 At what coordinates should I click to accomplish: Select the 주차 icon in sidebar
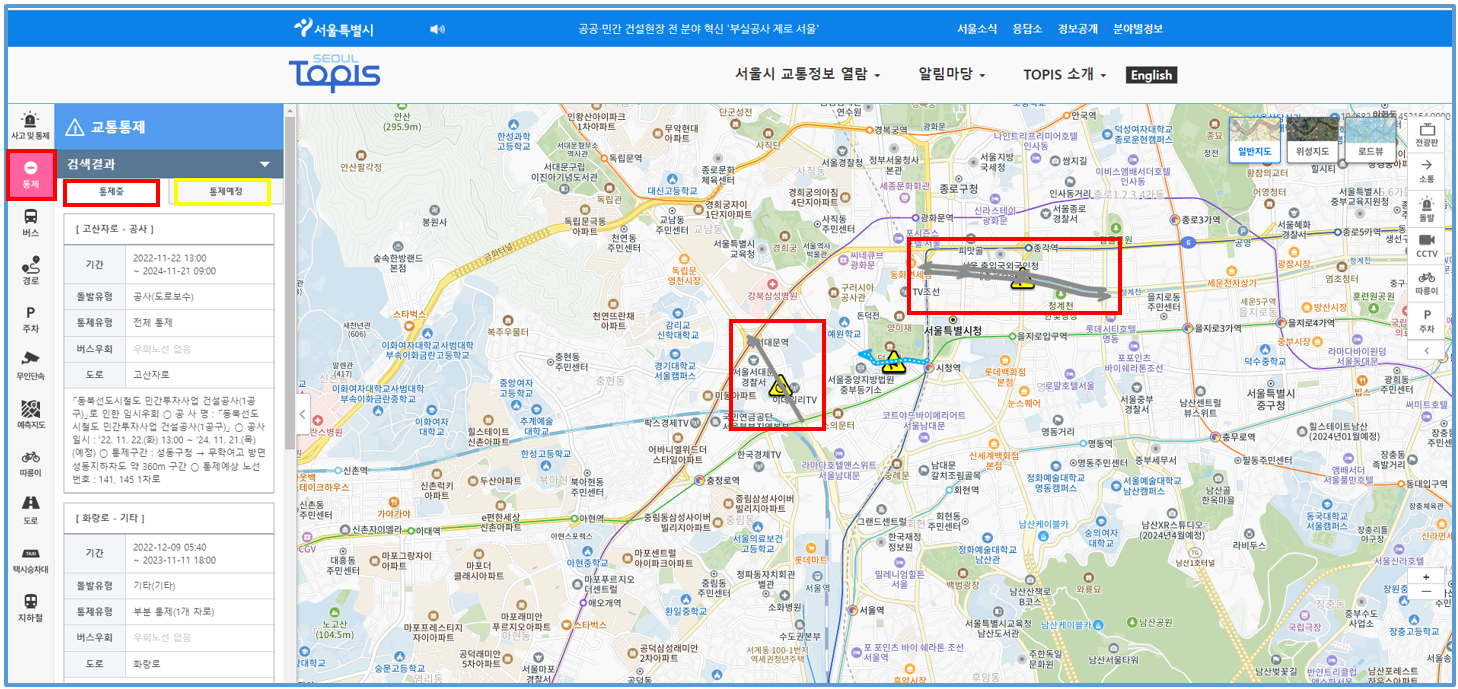pyautogui.click(x=32, y=316)
